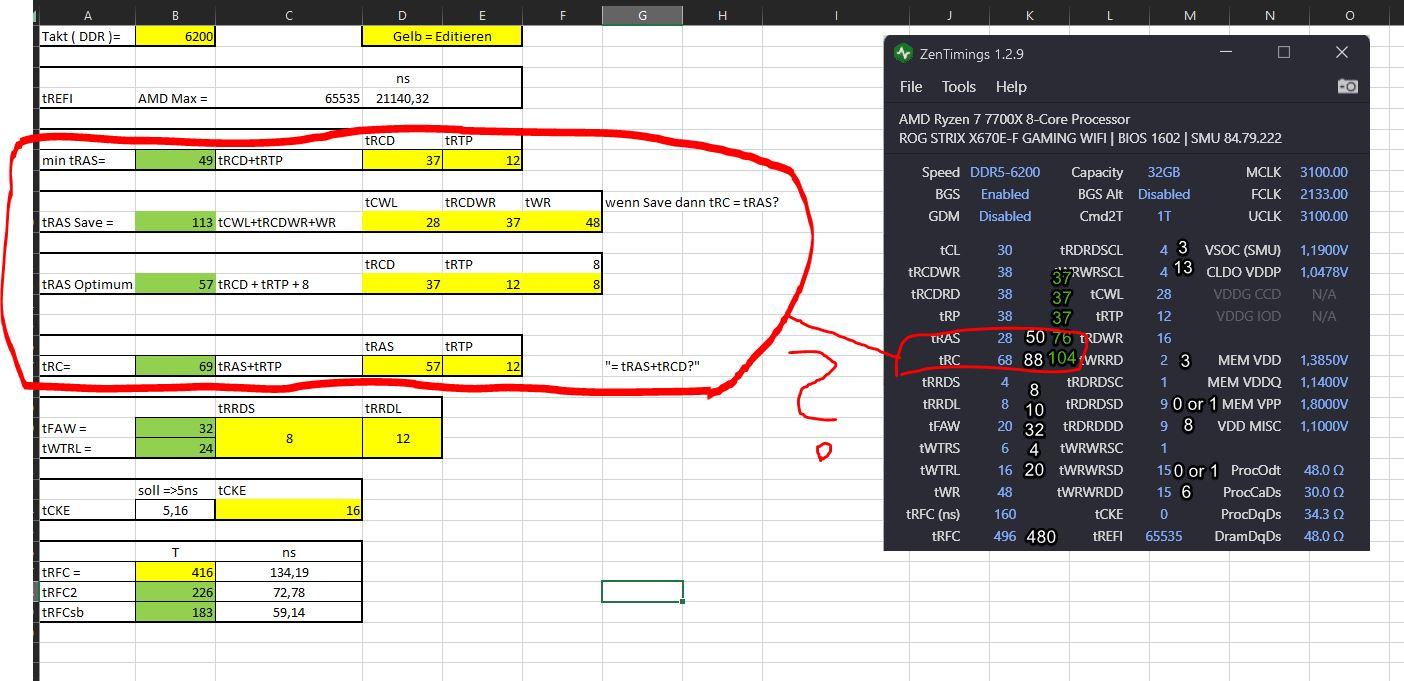Select the 'tCWL+tRCDWR+WR' formula text cell
This screenshot has height=681, width=1404.
pyautogui.click(x=289, y=222)
